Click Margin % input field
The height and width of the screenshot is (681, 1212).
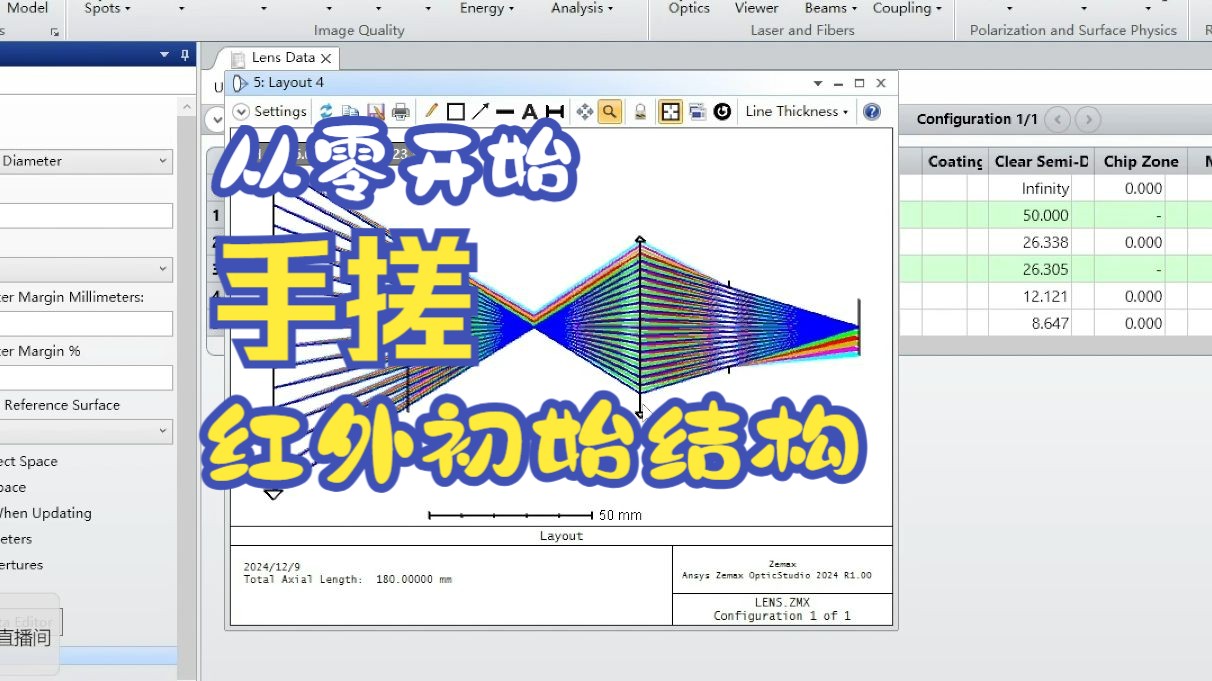(86, 378)
